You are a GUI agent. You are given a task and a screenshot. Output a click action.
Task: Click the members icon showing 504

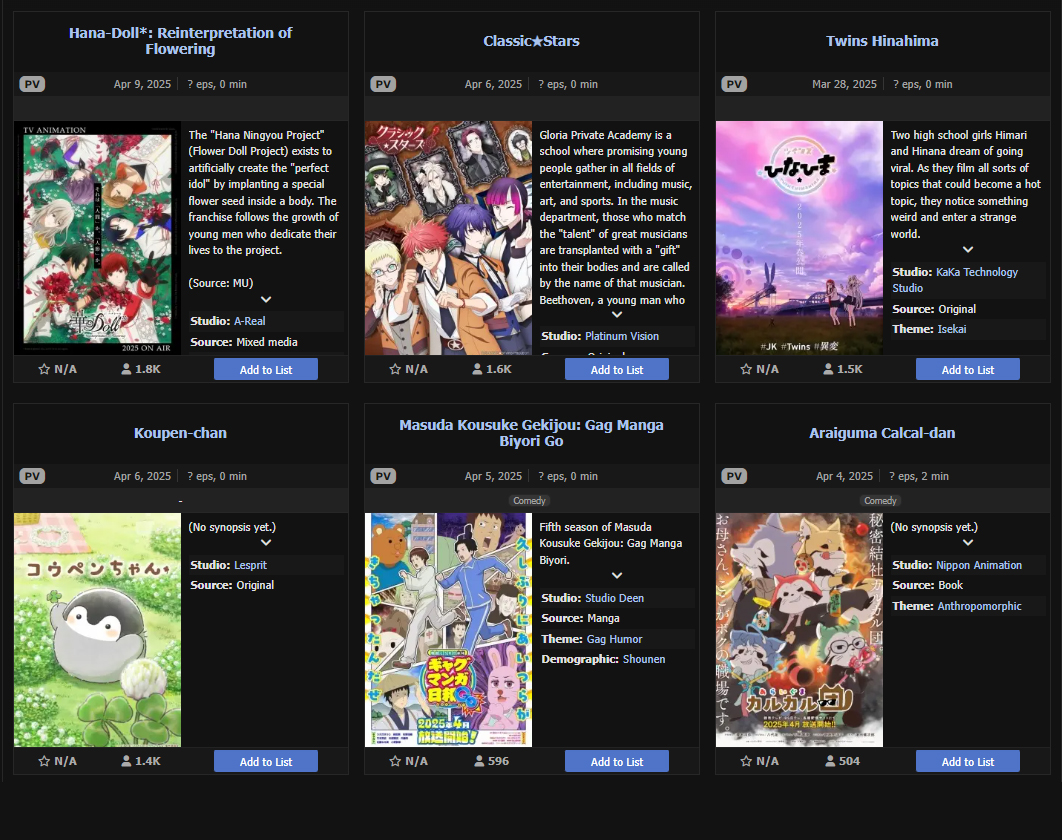point(830,761)
